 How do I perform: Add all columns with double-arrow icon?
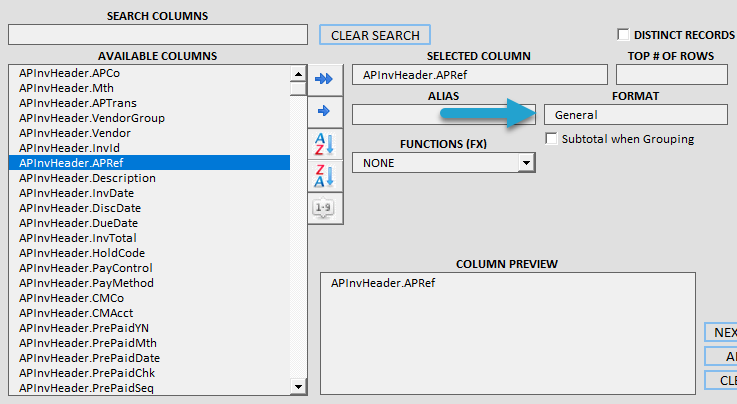point(325,79)
